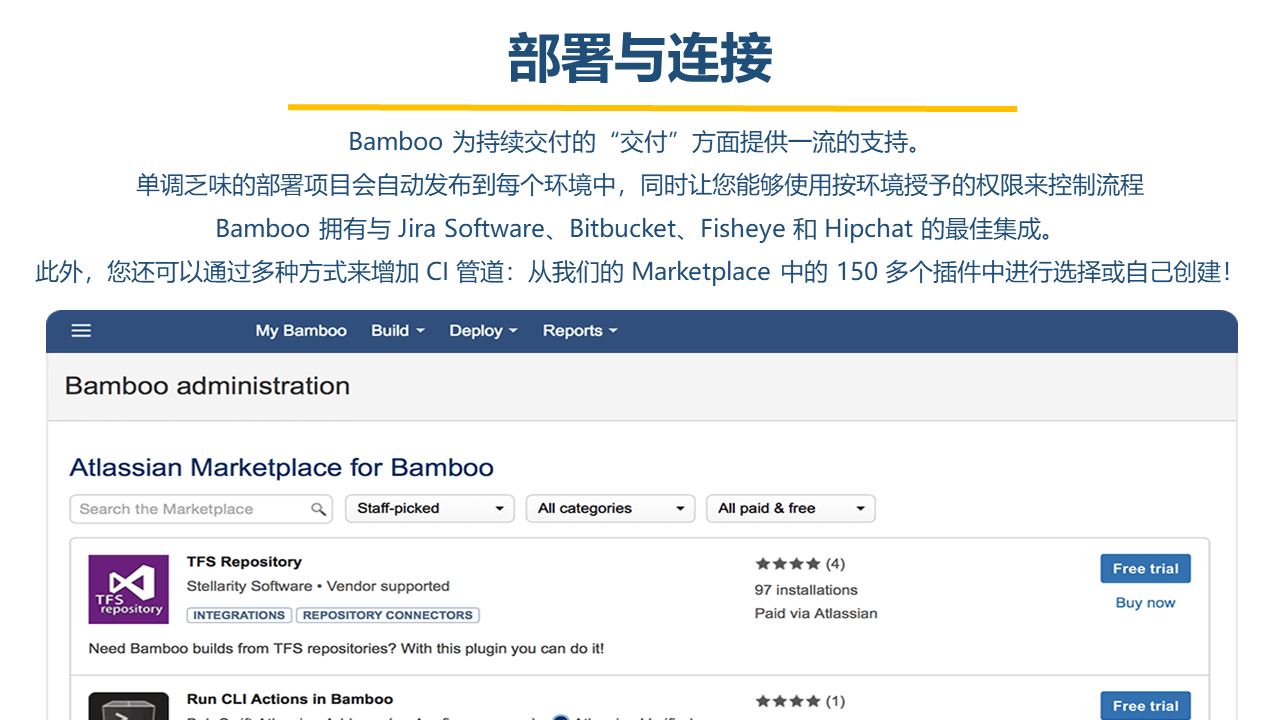The height and width of the screenshot is (720, 1280).
Task: Expand the Deploy menu
Action: click(483, 331)
